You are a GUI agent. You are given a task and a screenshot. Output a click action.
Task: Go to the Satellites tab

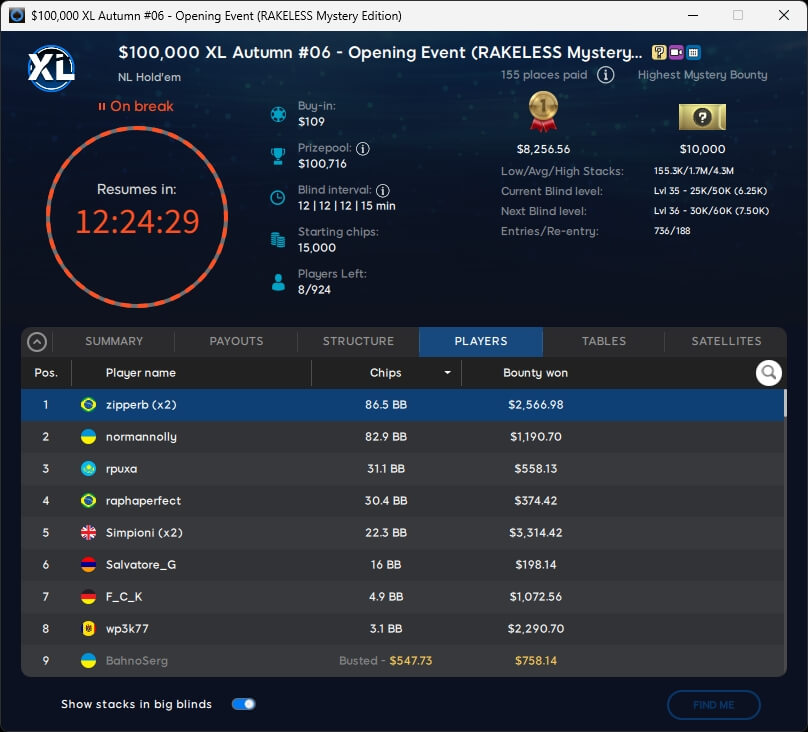(x=726, y=341)
